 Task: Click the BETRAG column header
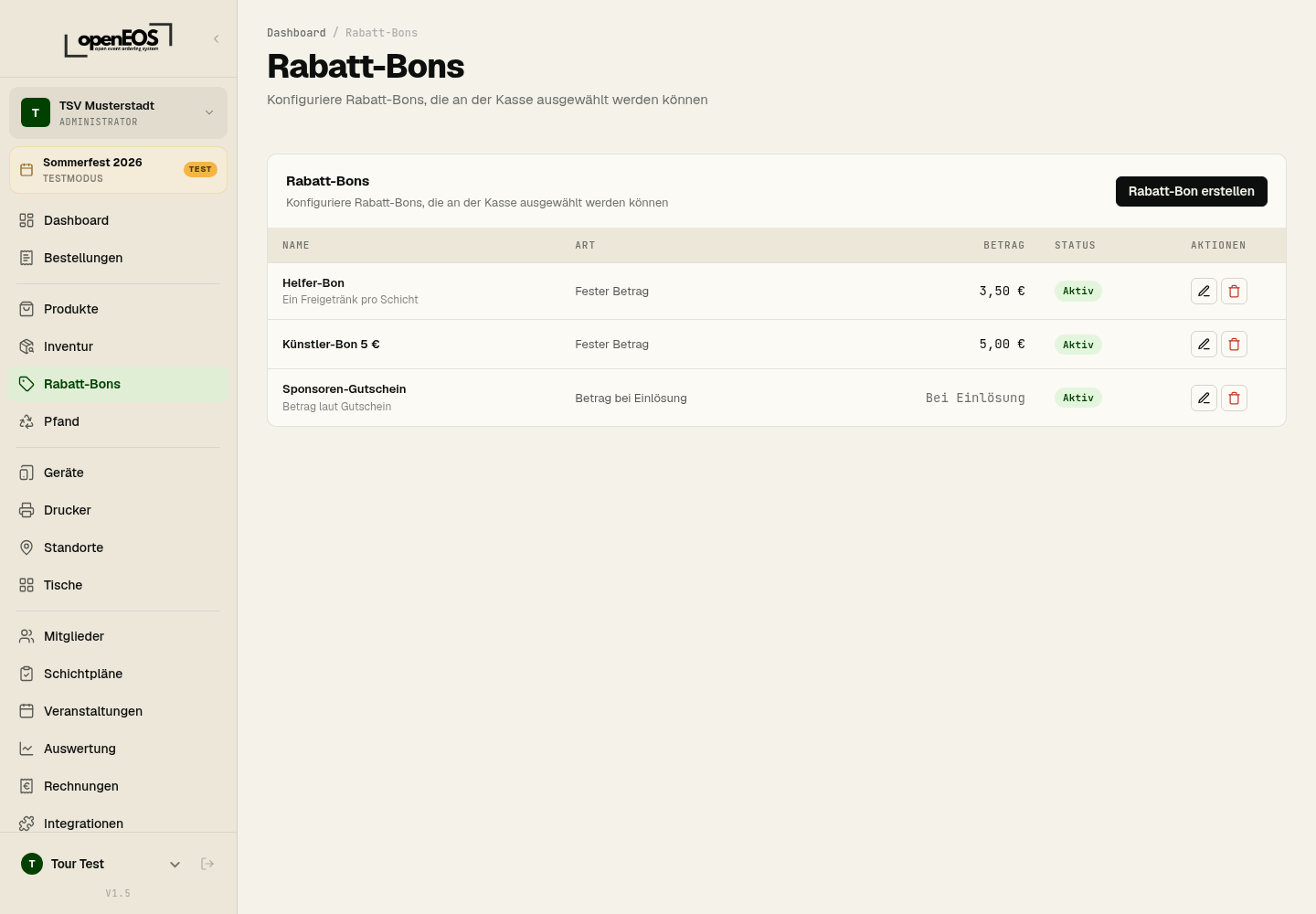point(1004,246)
